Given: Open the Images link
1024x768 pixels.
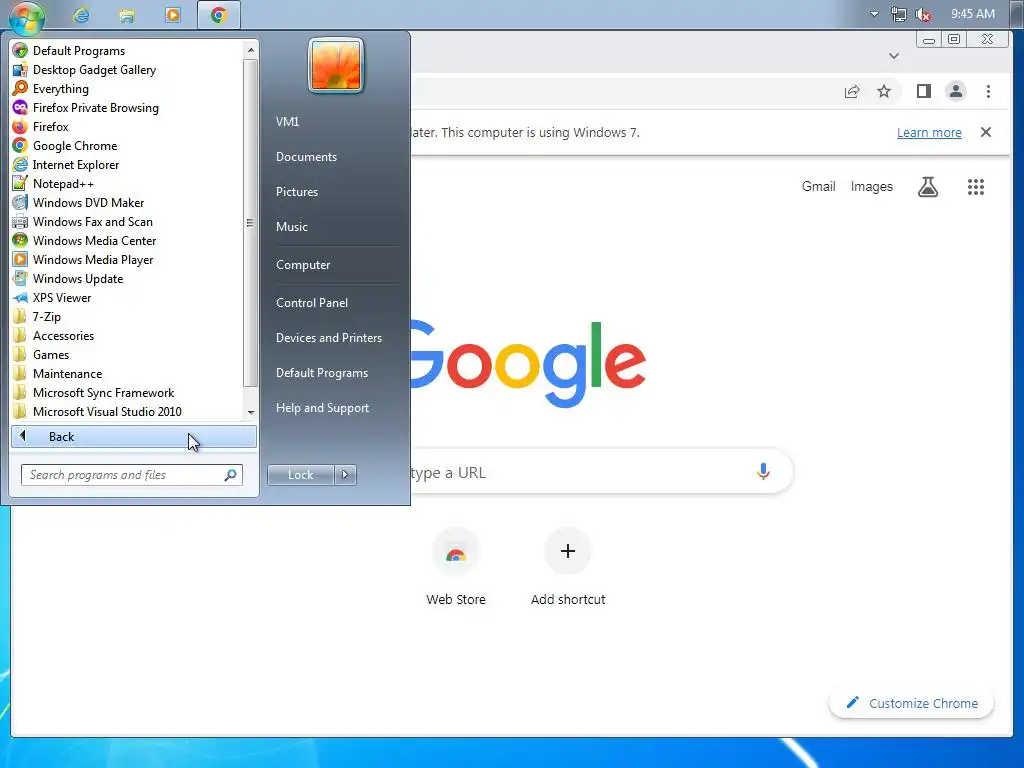Looking at the screenshot, I should [x=871, y=187].
